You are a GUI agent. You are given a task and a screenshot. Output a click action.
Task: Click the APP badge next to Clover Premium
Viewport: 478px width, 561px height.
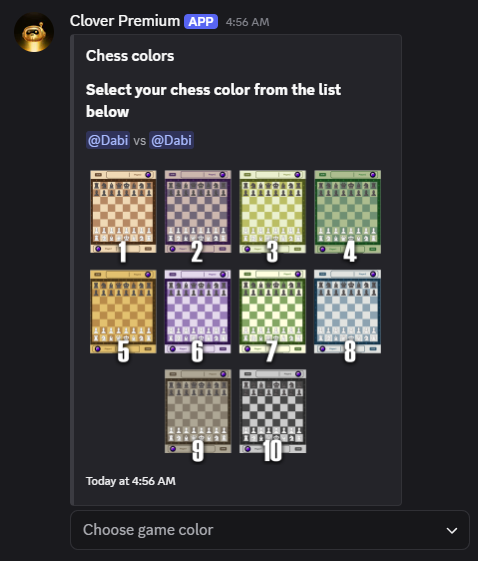pyautogui.click(x=201, y=21)
